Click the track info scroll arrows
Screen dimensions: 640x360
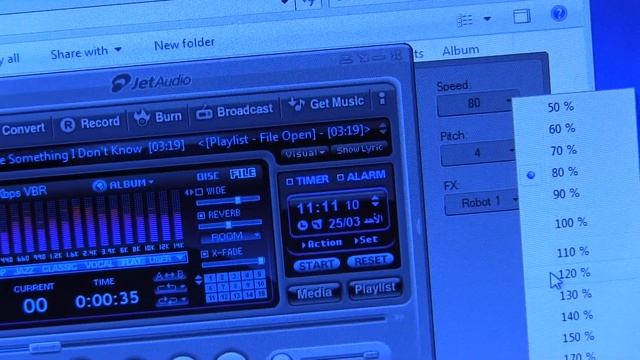coord(382,129)
